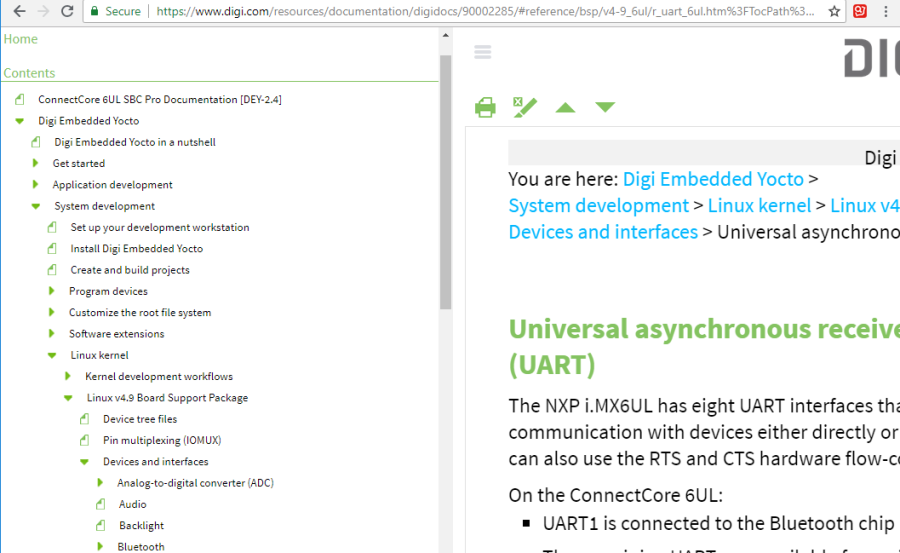Viewport: 900px width, 553px height.
Task: Open Create and build projects topic
Action: click(130, 270)
